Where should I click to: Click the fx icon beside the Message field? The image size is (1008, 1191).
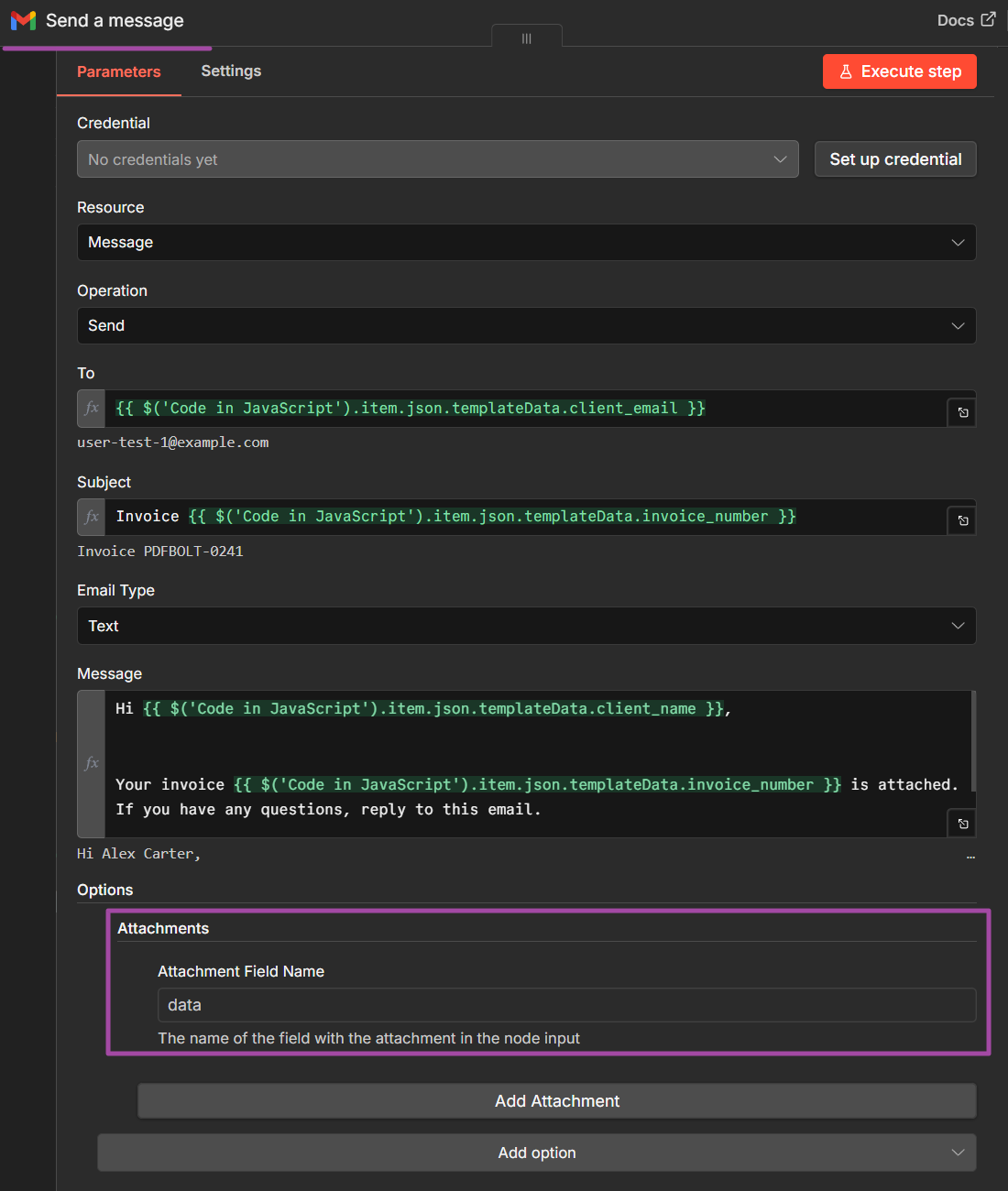pyautogui.click(x=91, y=762)
